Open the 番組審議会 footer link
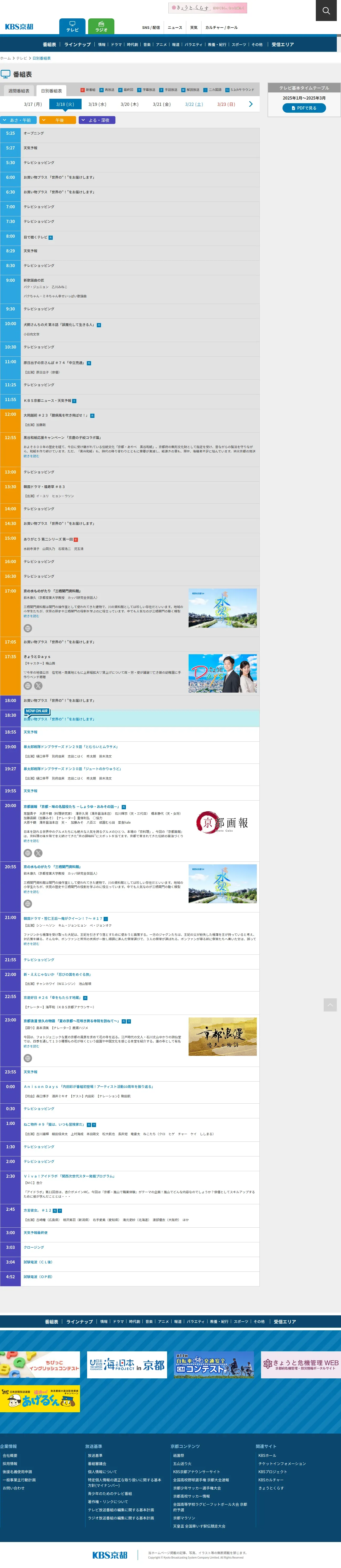This screenshot has height=1568, width=341. (97, 1463)
